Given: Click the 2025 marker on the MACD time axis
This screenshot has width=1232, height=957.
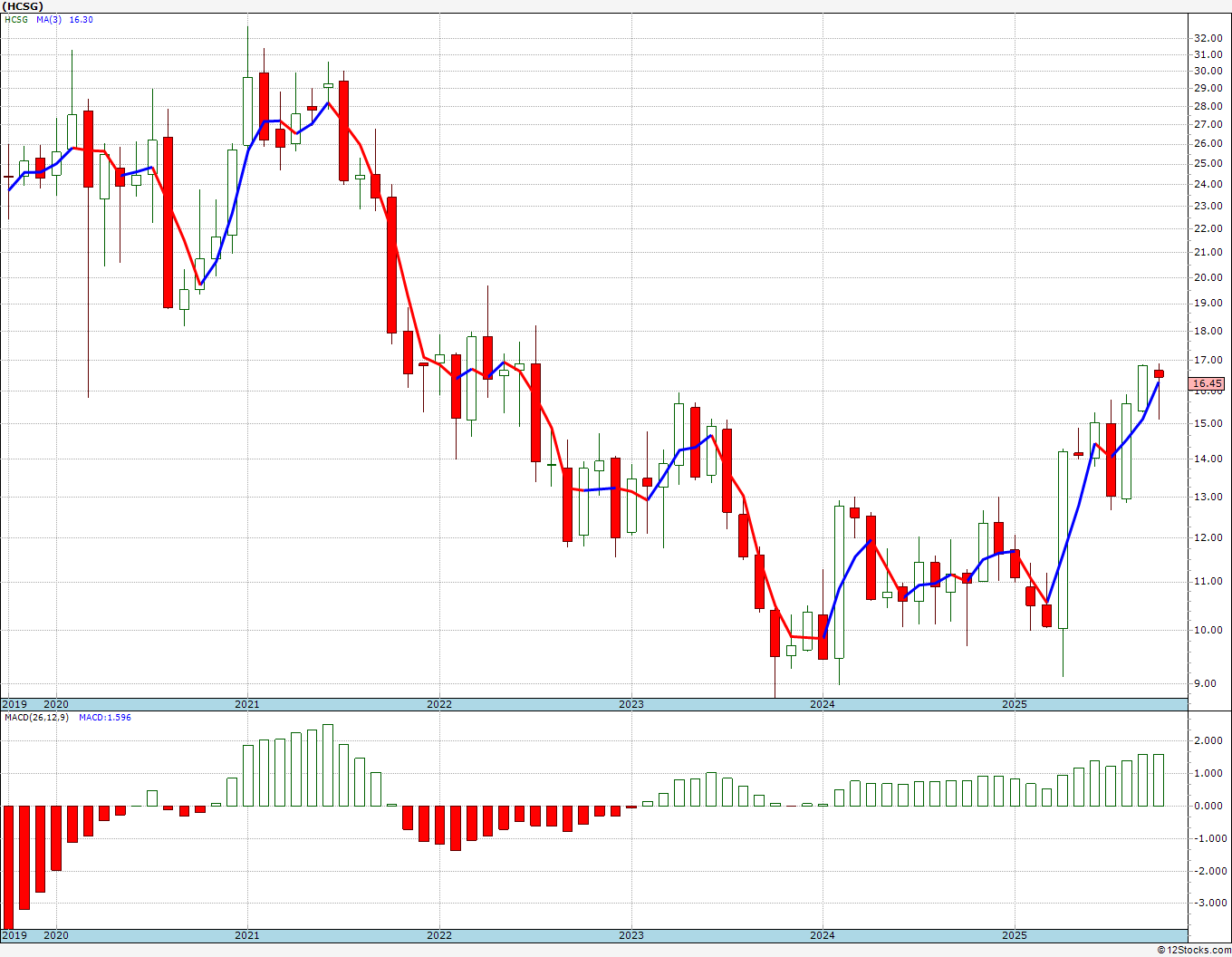Looking at the screenshot, I should (1015, 935).
